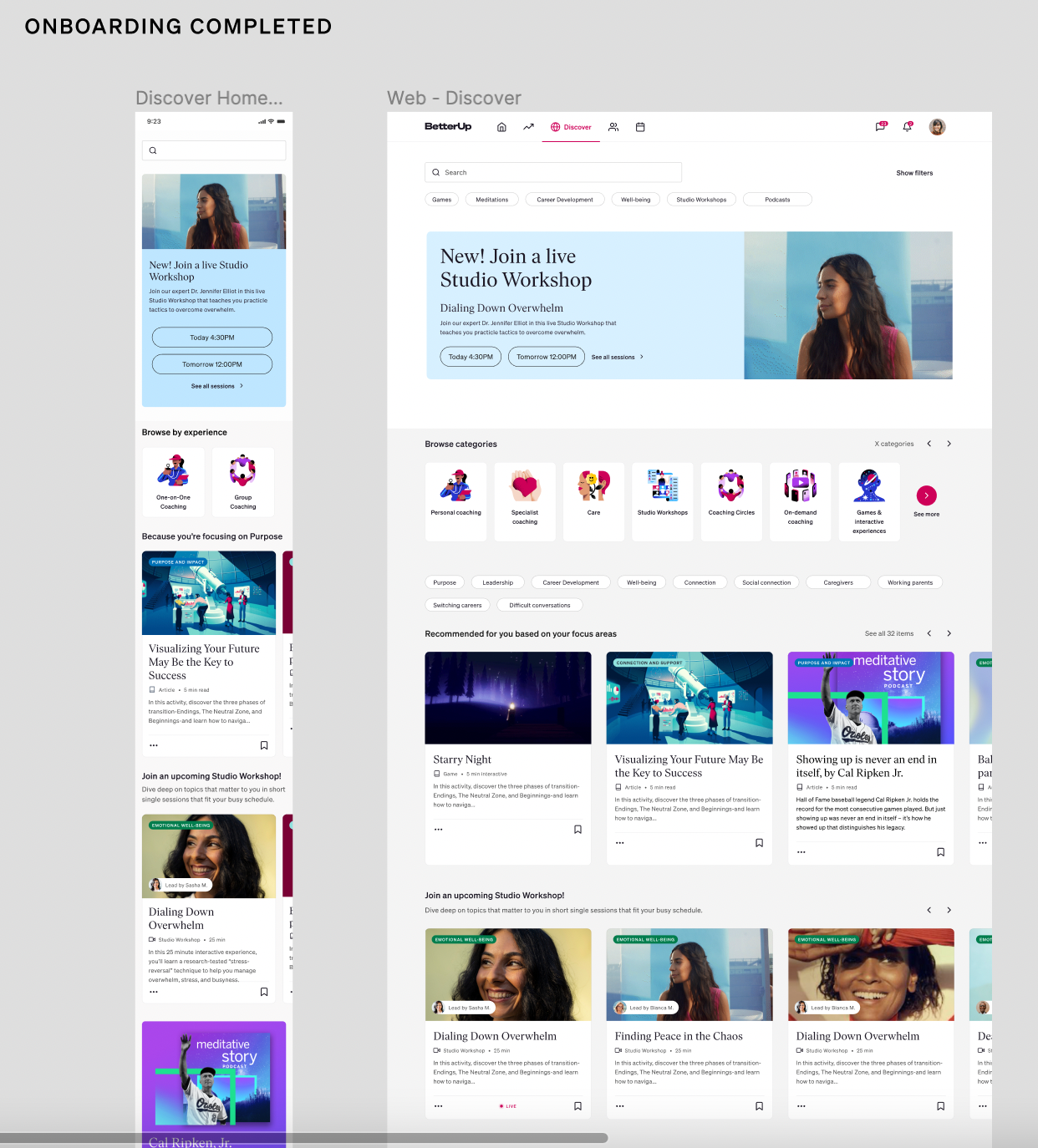Select the Care category tile

click(593, 501)
